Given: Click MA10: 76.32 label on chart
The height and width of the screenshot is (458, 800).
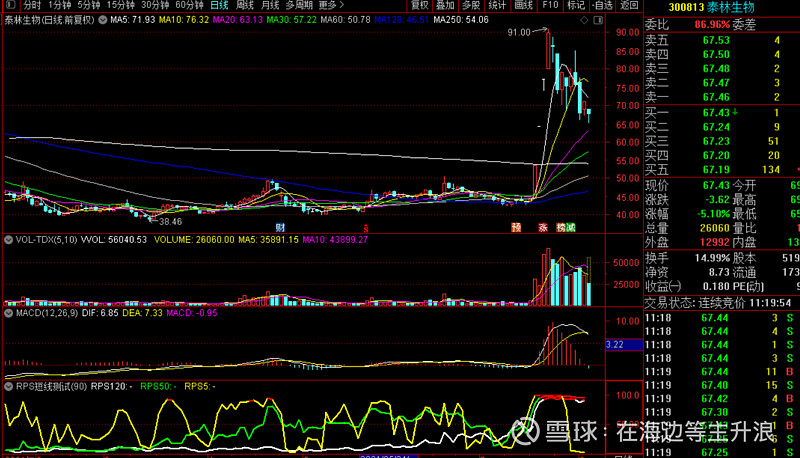Looking at the screenshot, I should (x=184, y=20).
